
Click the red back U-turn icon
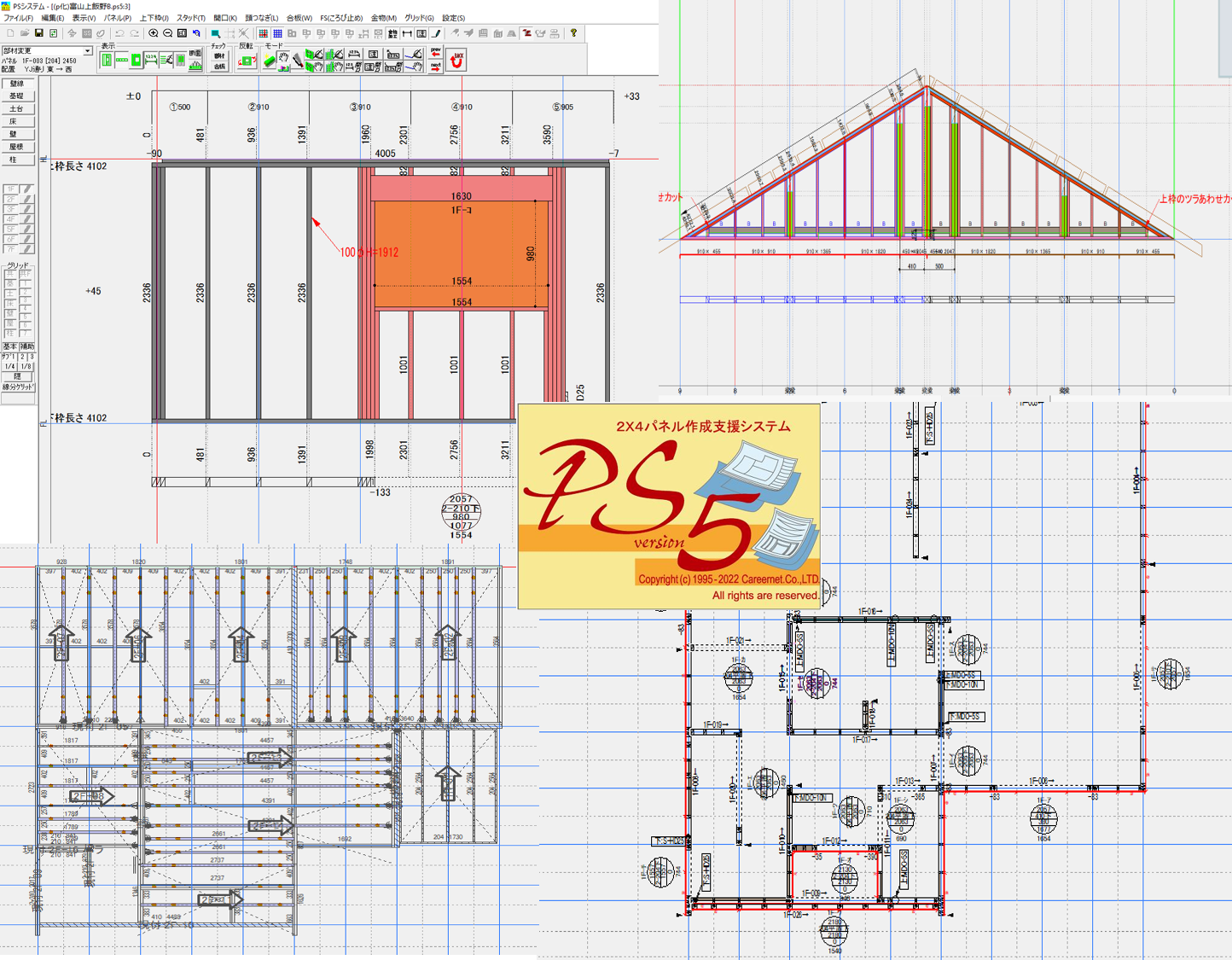click(x=456, y=61)
